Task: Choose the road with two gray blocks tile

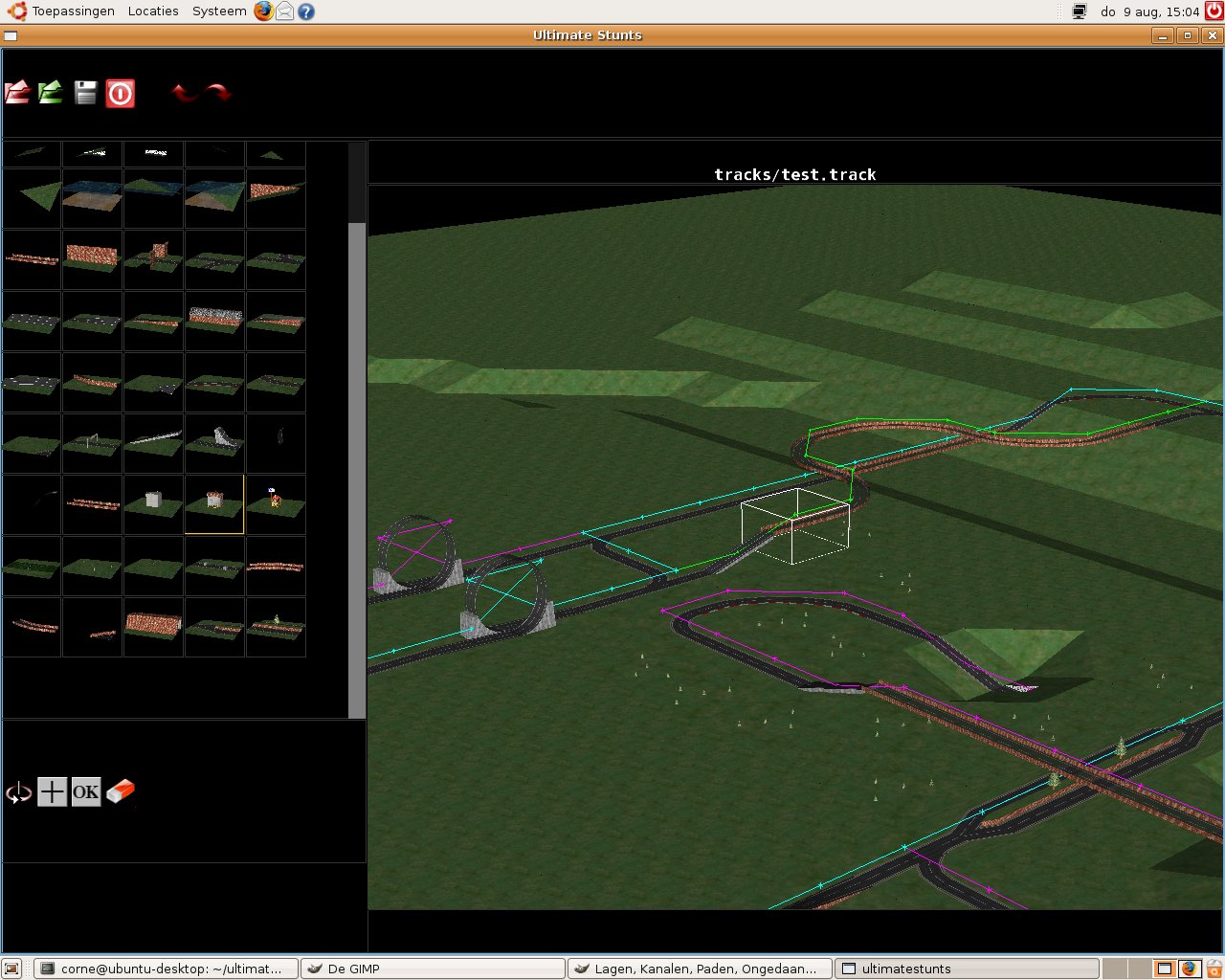Action: click(x=214, y=566)
